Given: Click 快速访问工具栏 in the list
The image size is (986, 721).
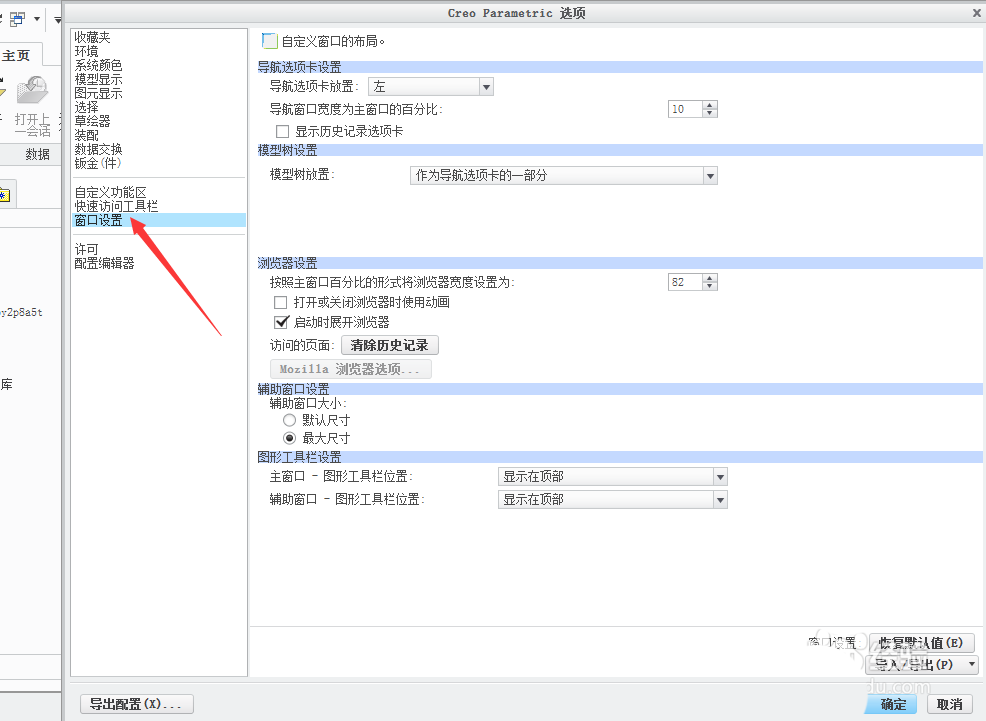Looking at the screenshot, I should pyautogui.click(x=116, y=206).
